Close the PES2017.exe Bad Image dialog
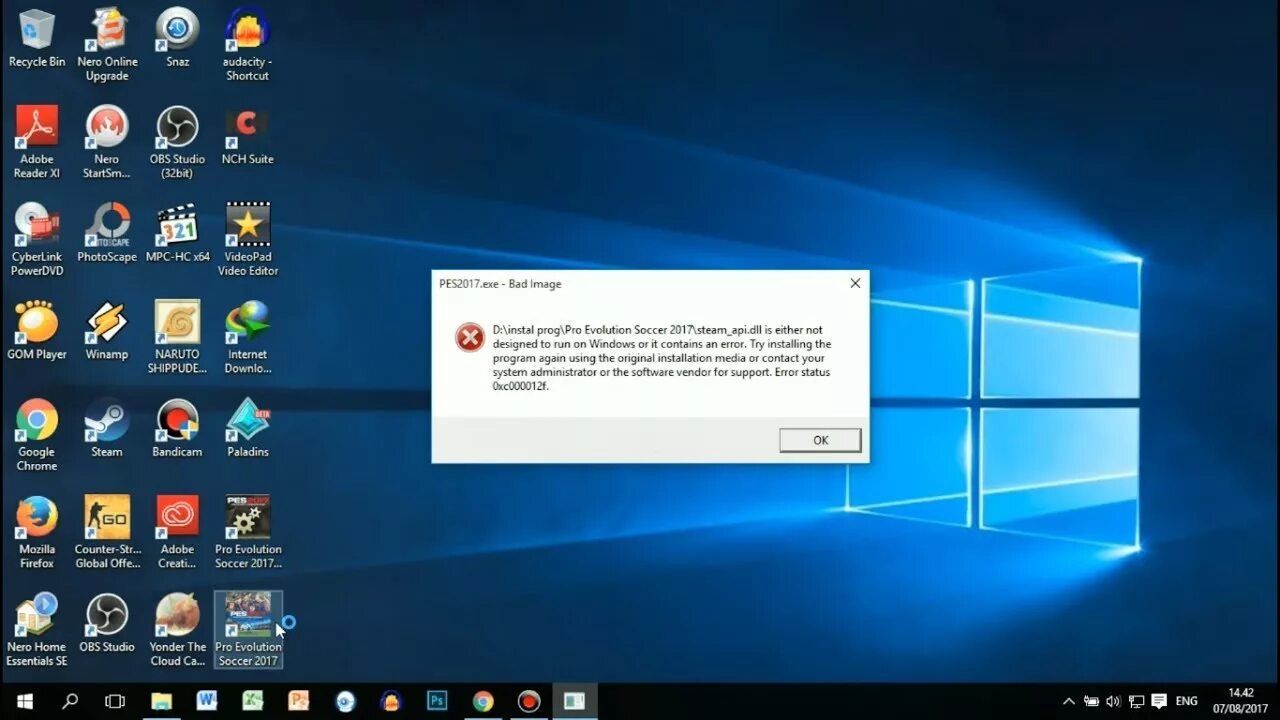Viewport: 1280px width, 720px height. pos(855,284)
